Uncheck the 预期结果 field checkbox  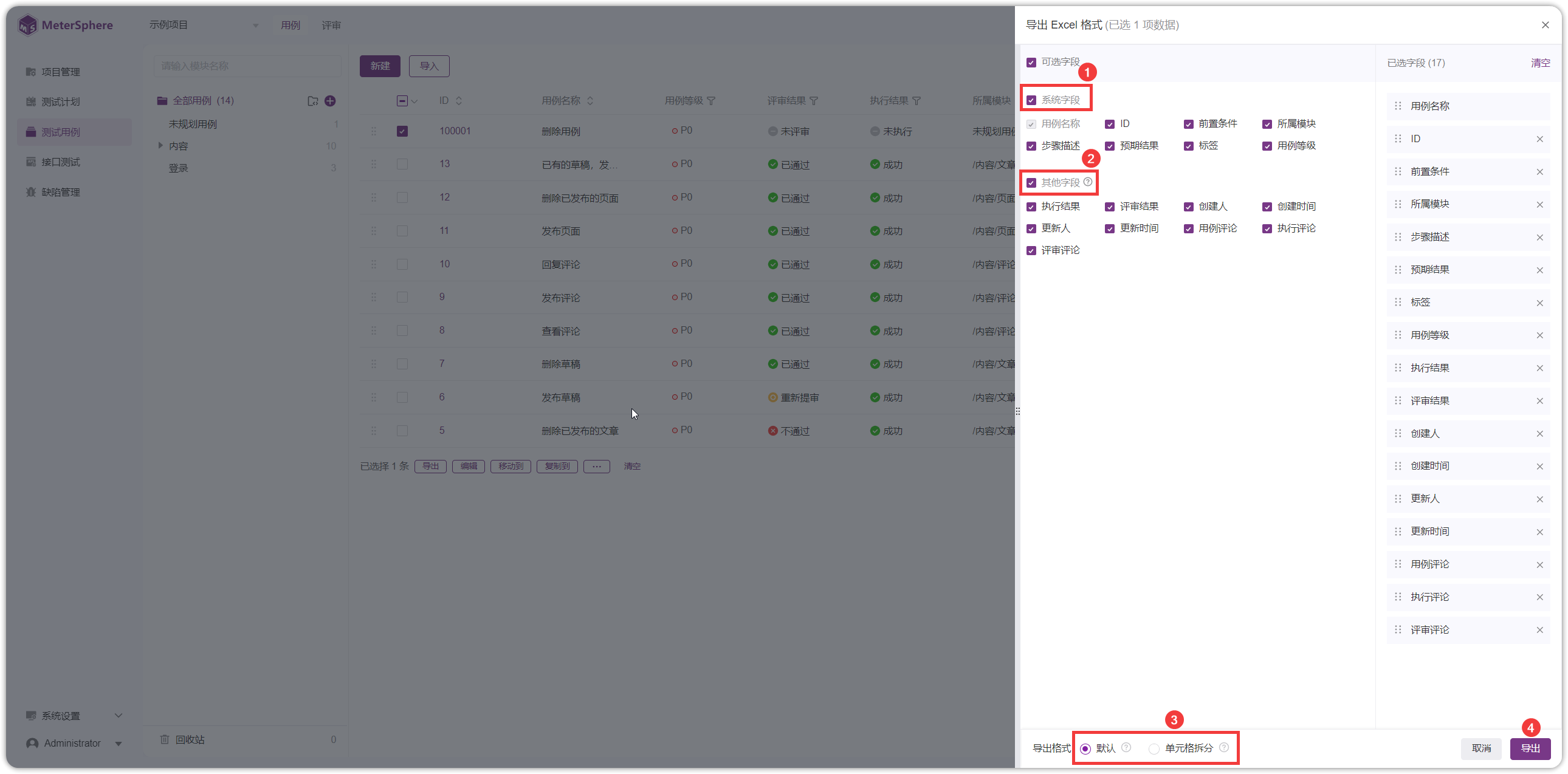pyautogui.click(x=1110, y=146)
